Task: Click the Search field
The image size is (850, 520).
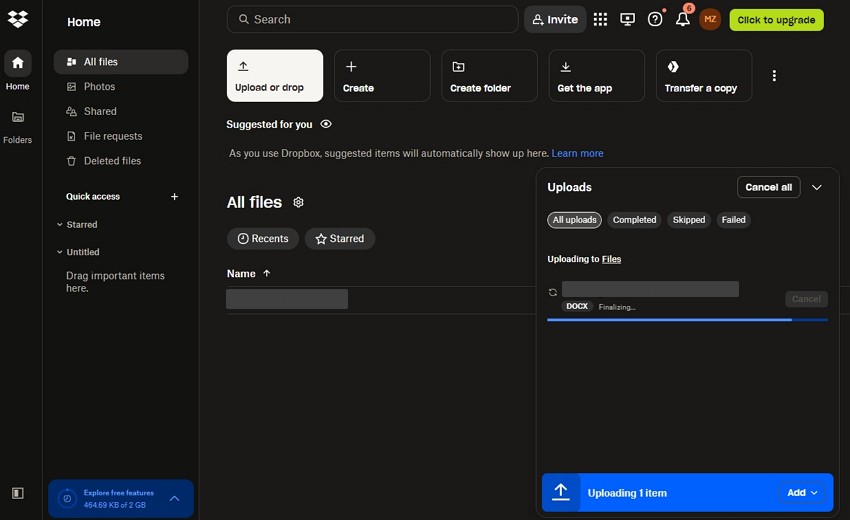Action: 372,20
